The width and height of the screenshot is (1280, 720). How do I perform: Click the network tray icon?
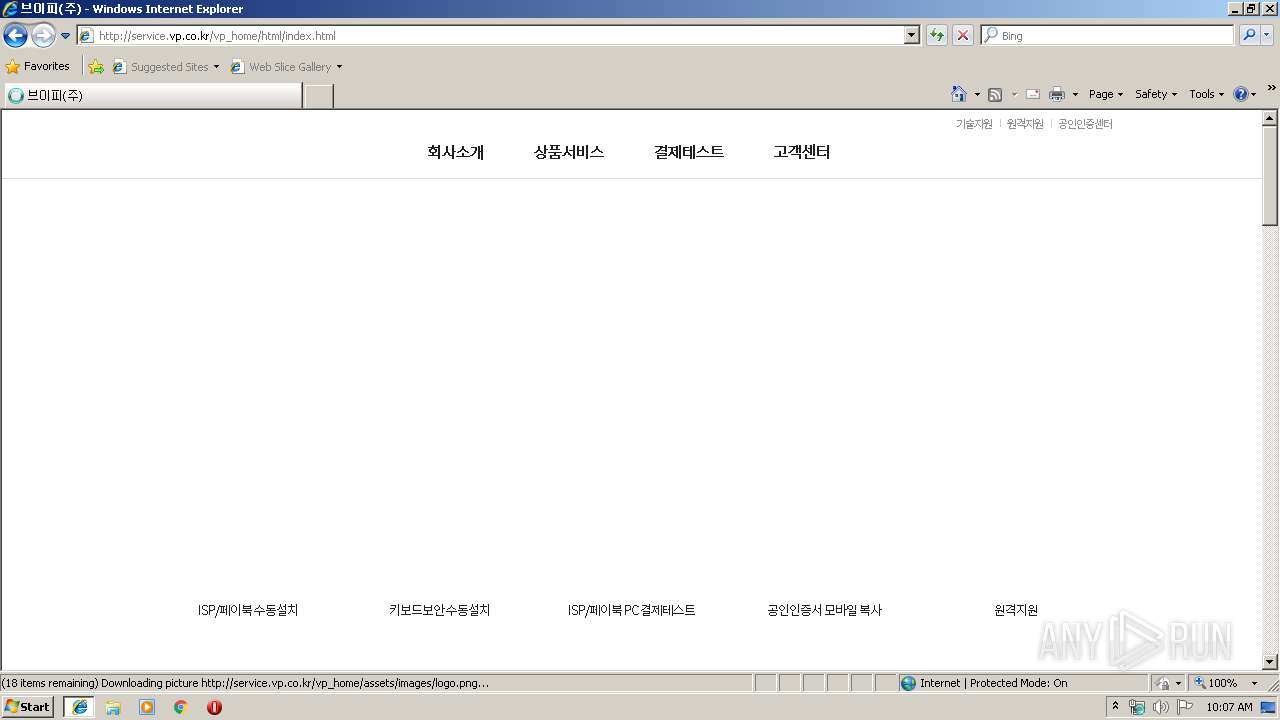[1137, 707]
